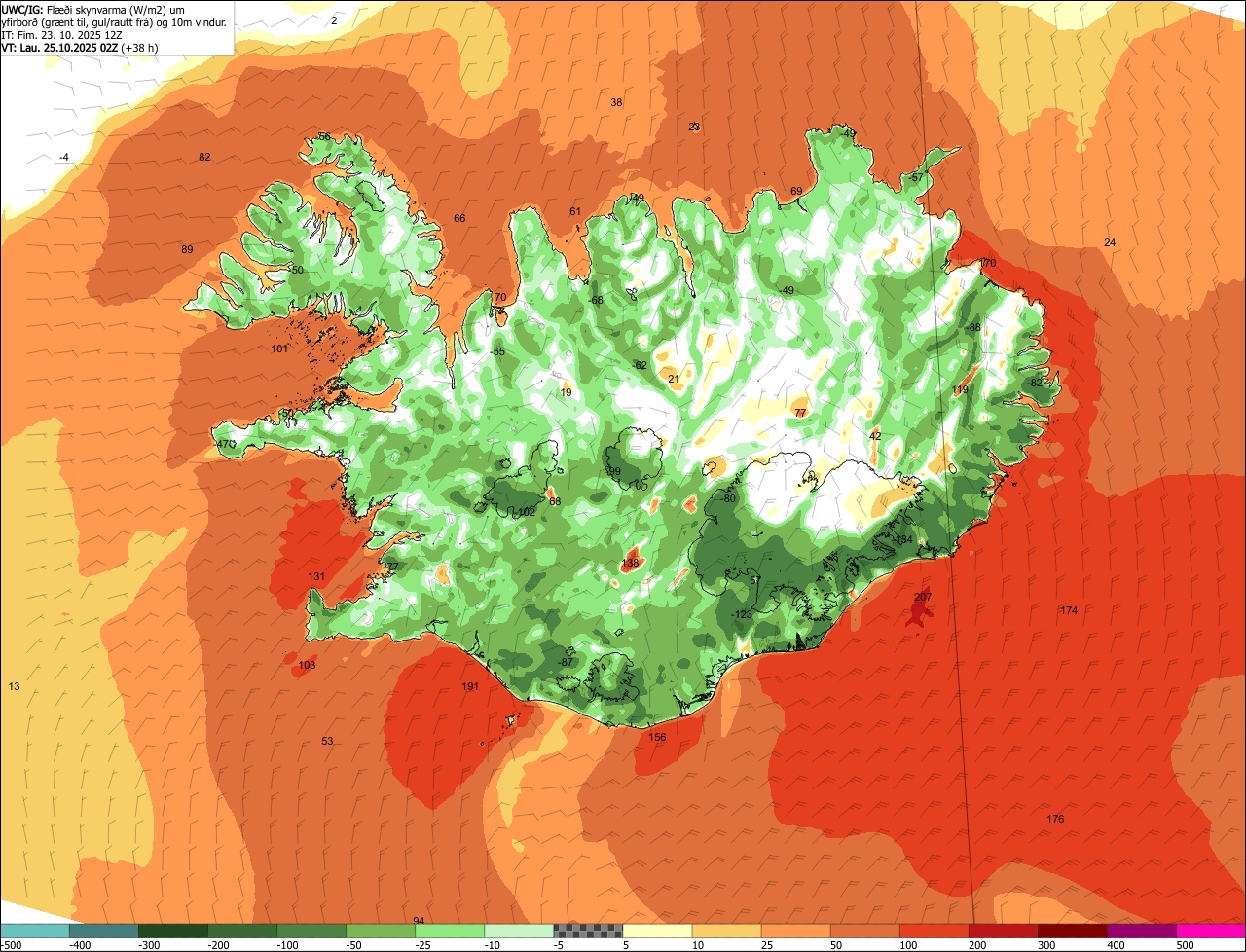Viewport: 1246px width, 952px height.
Task: Click the map value 19 in west-central Iceland
Action: [x=567, y=392]
